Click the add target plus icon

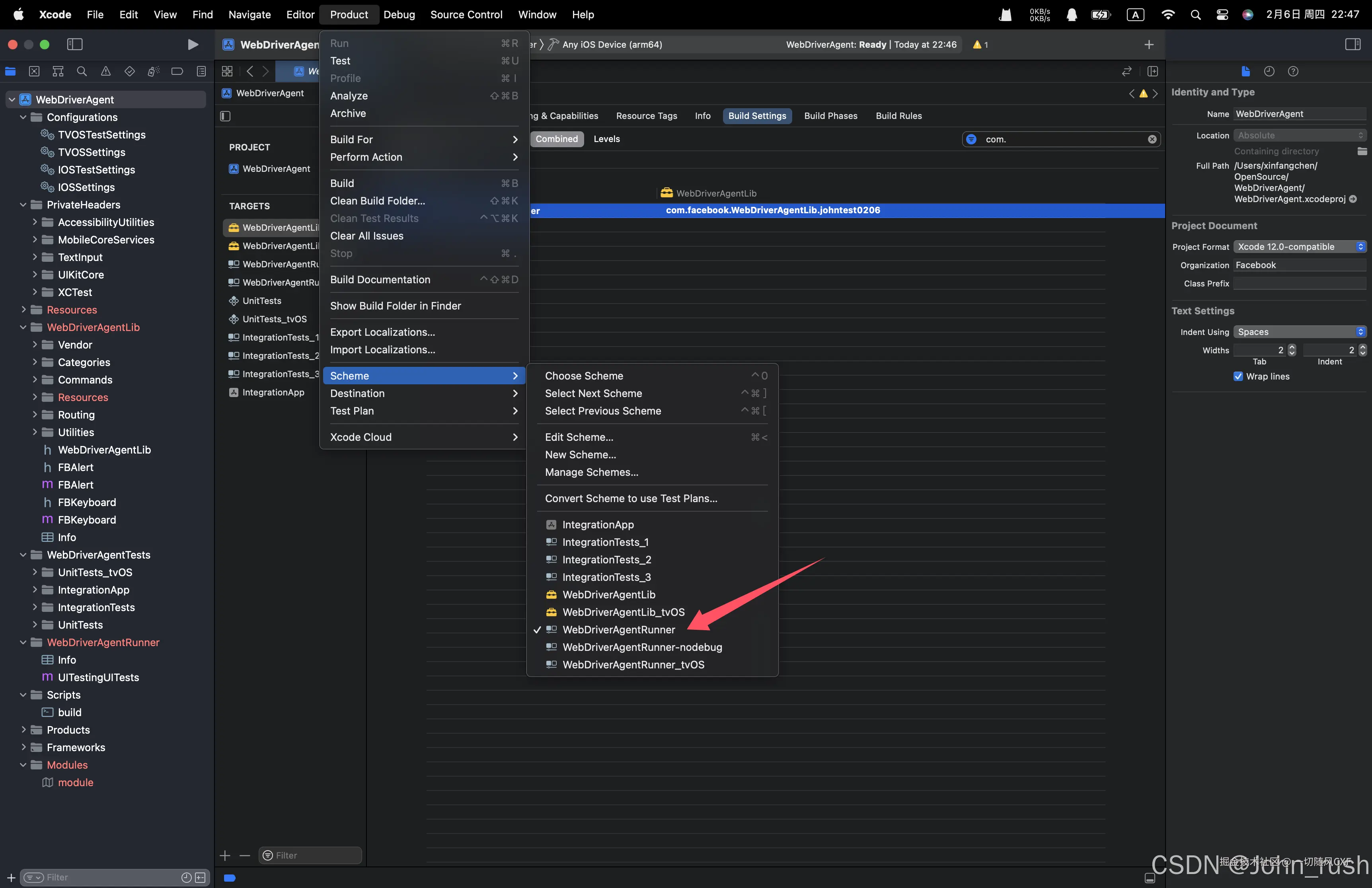point(225,856)
